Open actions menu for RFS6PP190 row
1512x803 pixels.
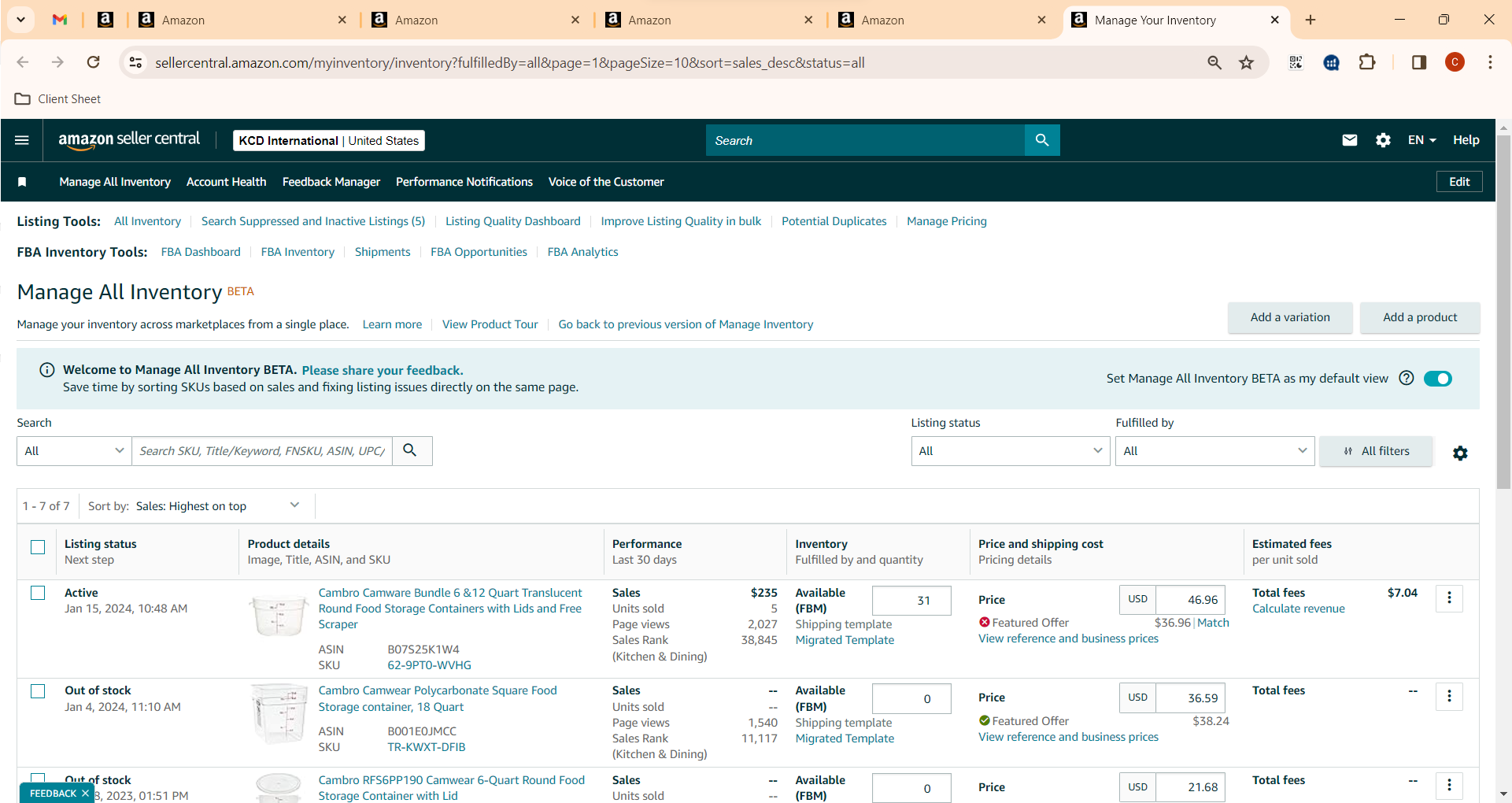pyautogui.click(x=1449, y=785)
